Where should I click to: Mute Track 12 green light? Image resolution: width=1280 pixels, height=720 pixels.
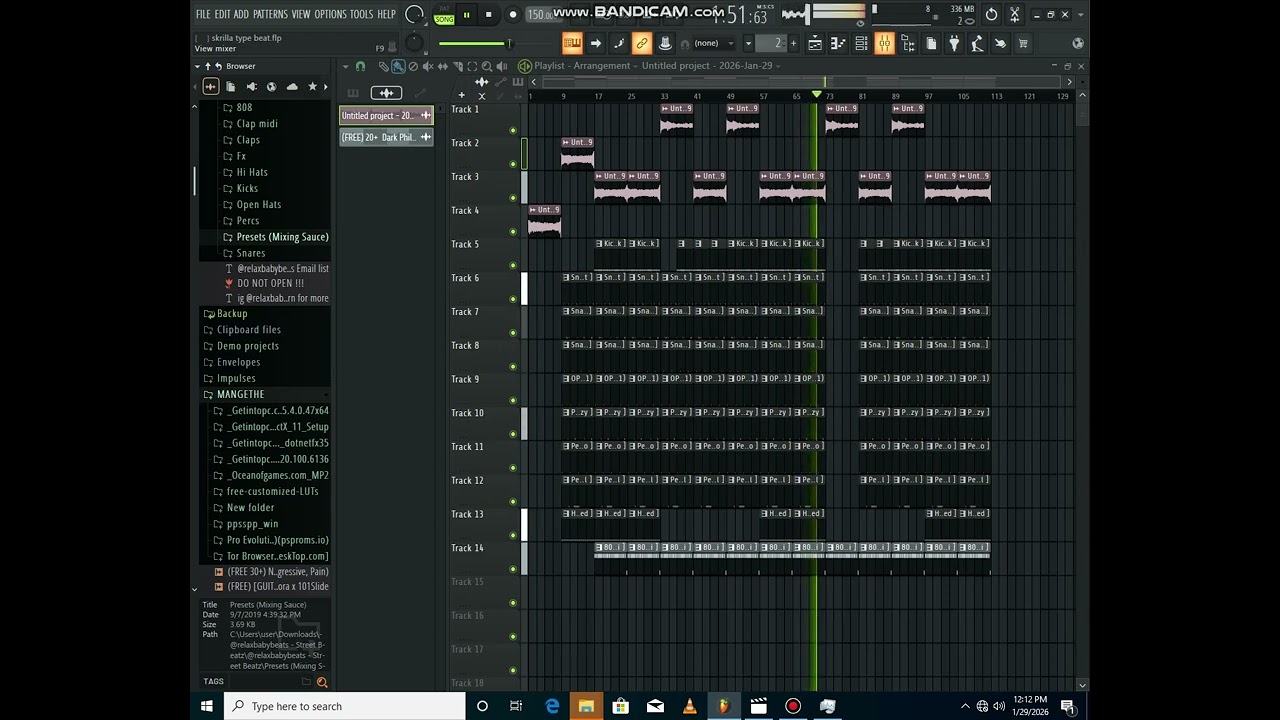[513, 501]
